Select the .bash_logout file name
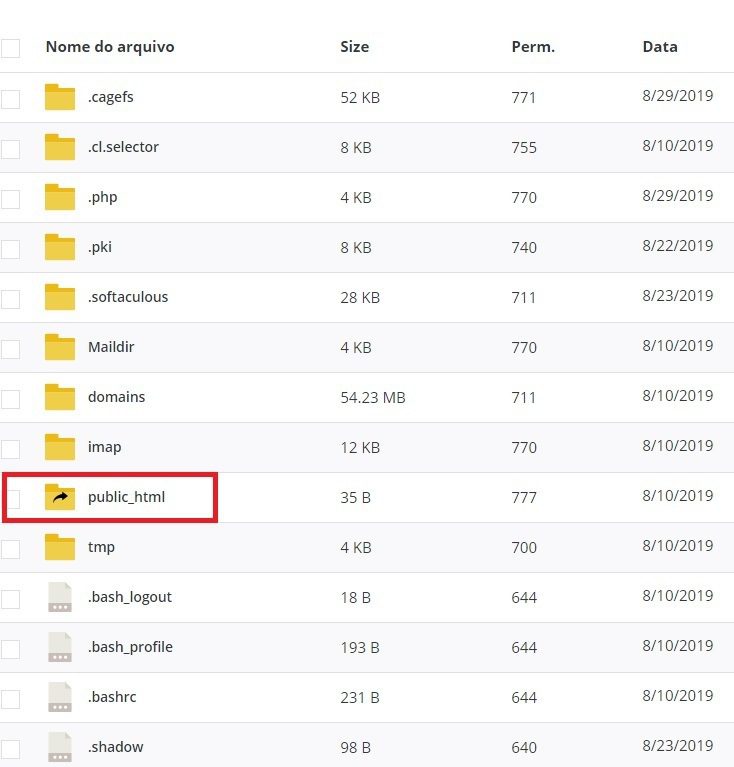 [130, 597]
